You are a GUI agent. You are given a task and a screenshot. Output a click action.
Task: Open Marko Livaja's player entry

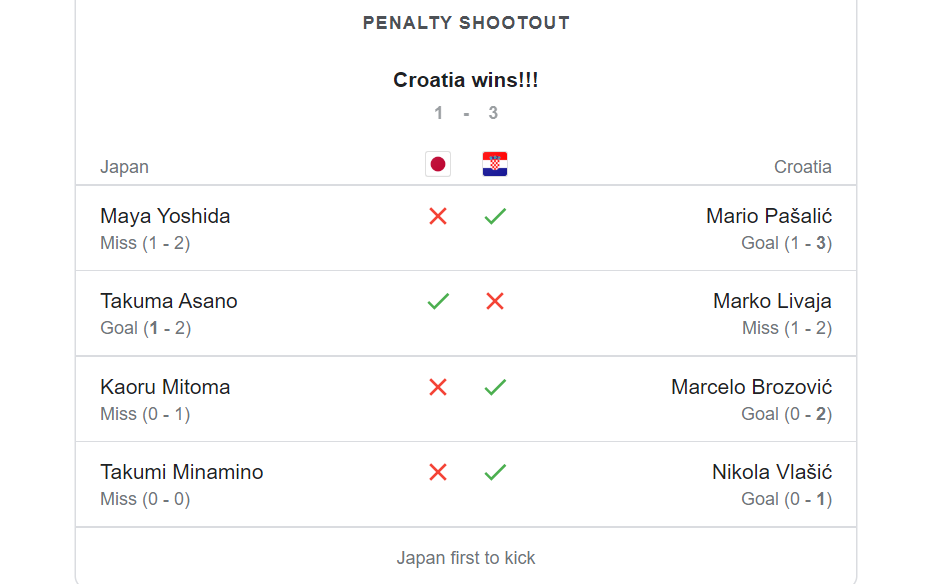point(772,301)
